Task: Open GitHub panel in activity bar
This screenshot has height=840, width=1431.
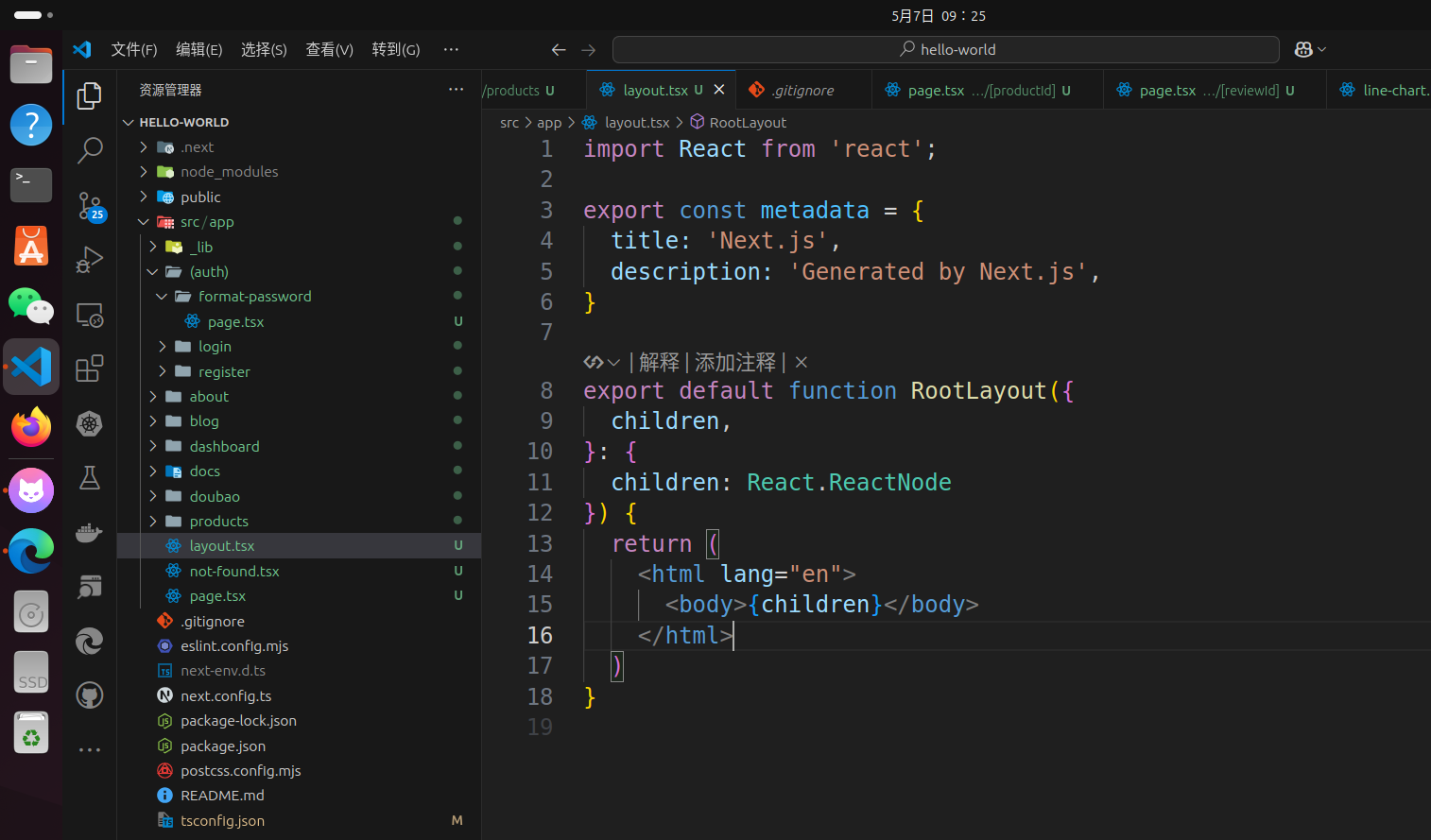Action: click(90, 696)
